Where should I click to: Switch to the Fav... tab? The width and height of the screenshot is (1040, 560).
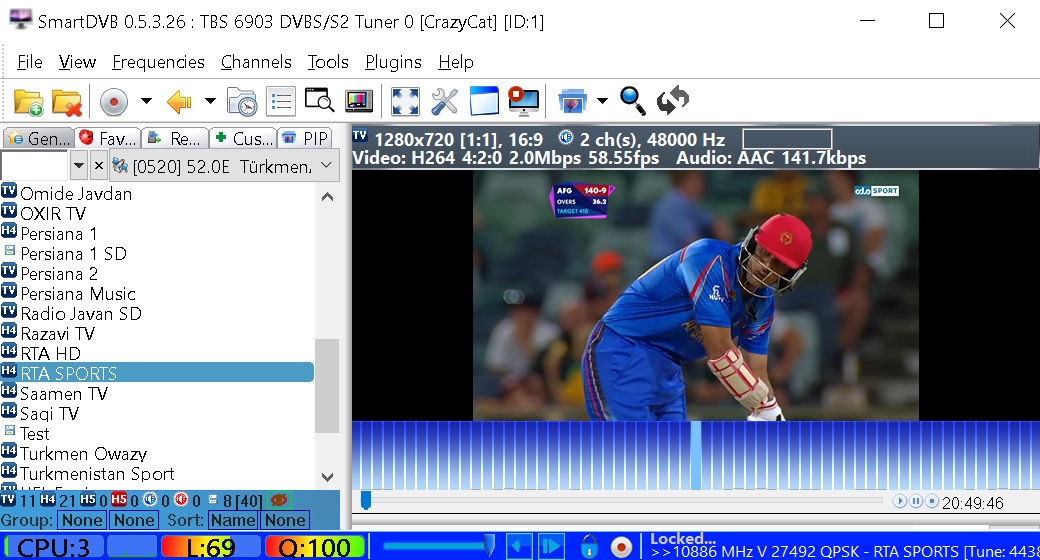[108, 138]
